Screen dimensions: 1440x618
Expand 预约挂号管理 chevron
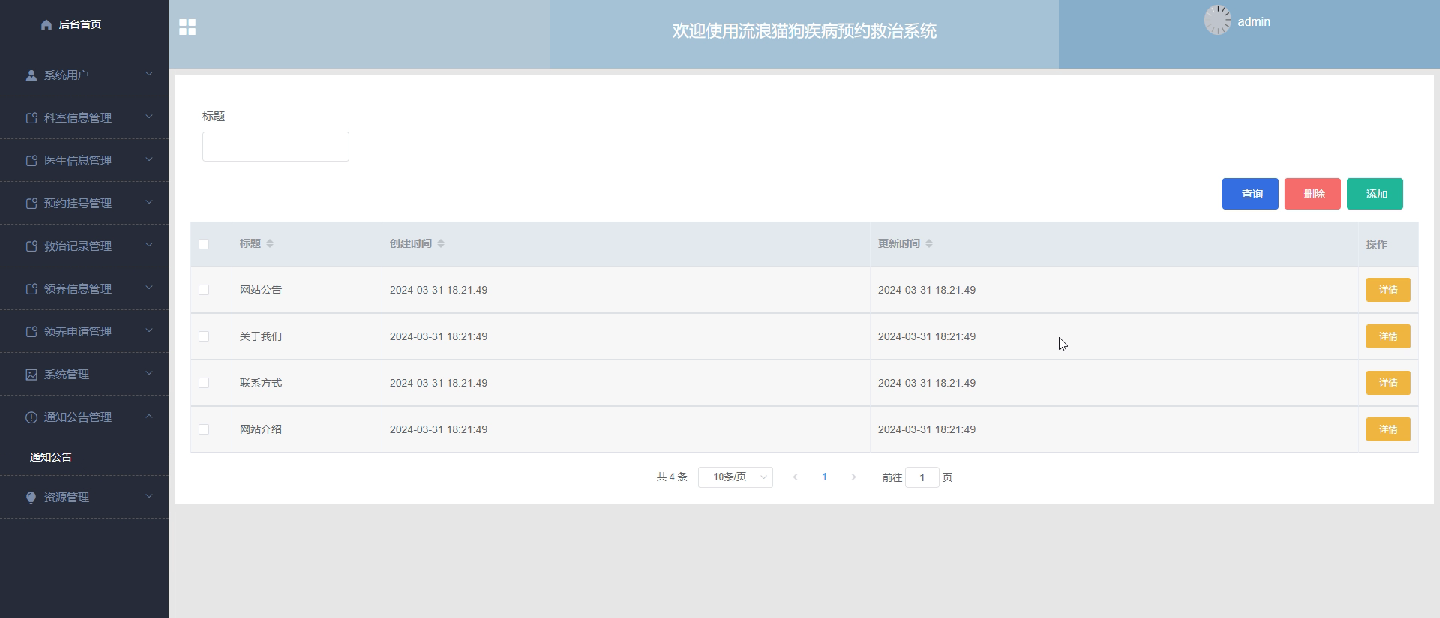tap(149, 203)
